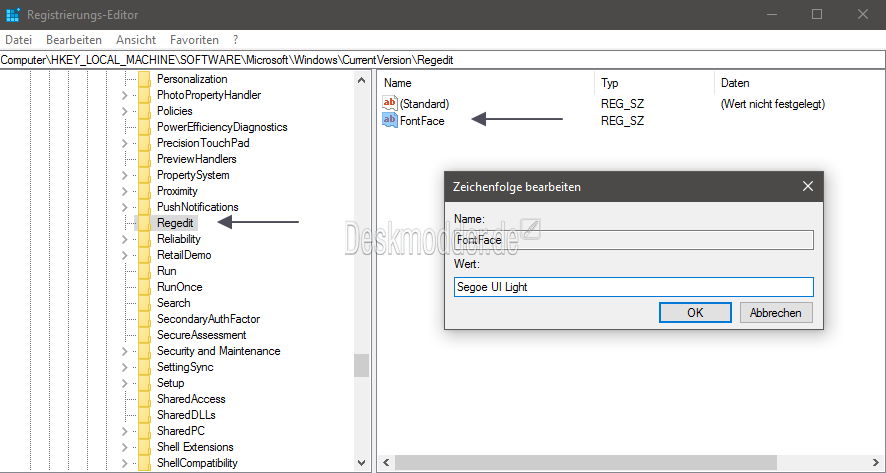
Task: Click the Regedit folder icon
Action: (145, 223)
